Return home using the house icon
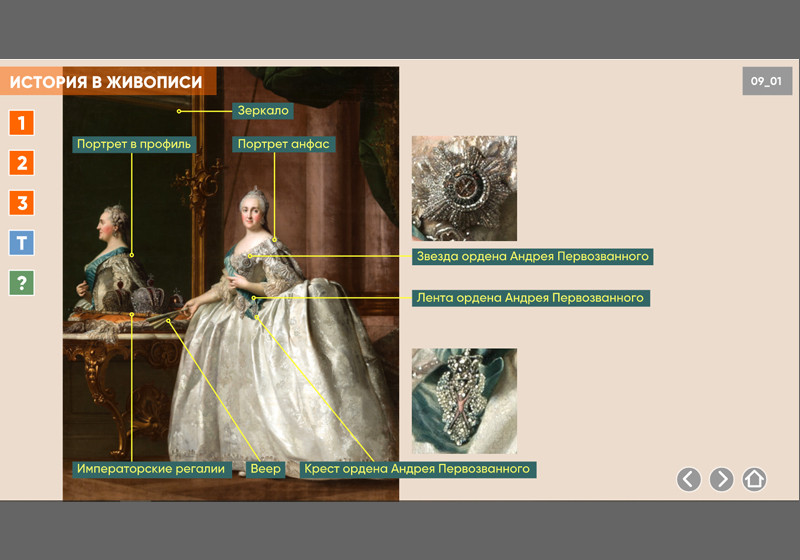This screenshot has width=800, height=560. point(754,479)
